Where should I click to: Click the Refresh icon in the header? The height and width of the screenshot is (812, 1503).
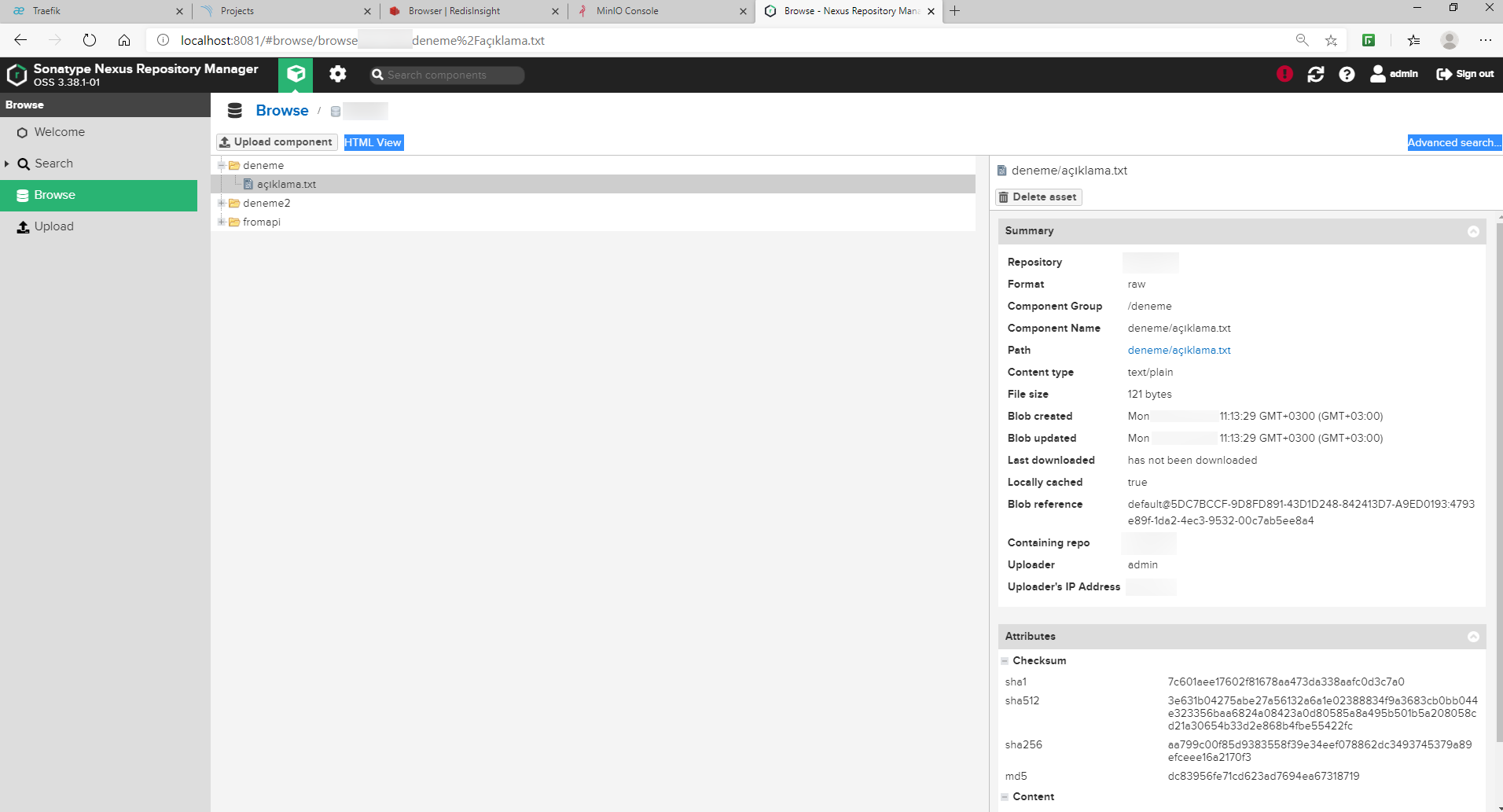[x=1316, y=74]
